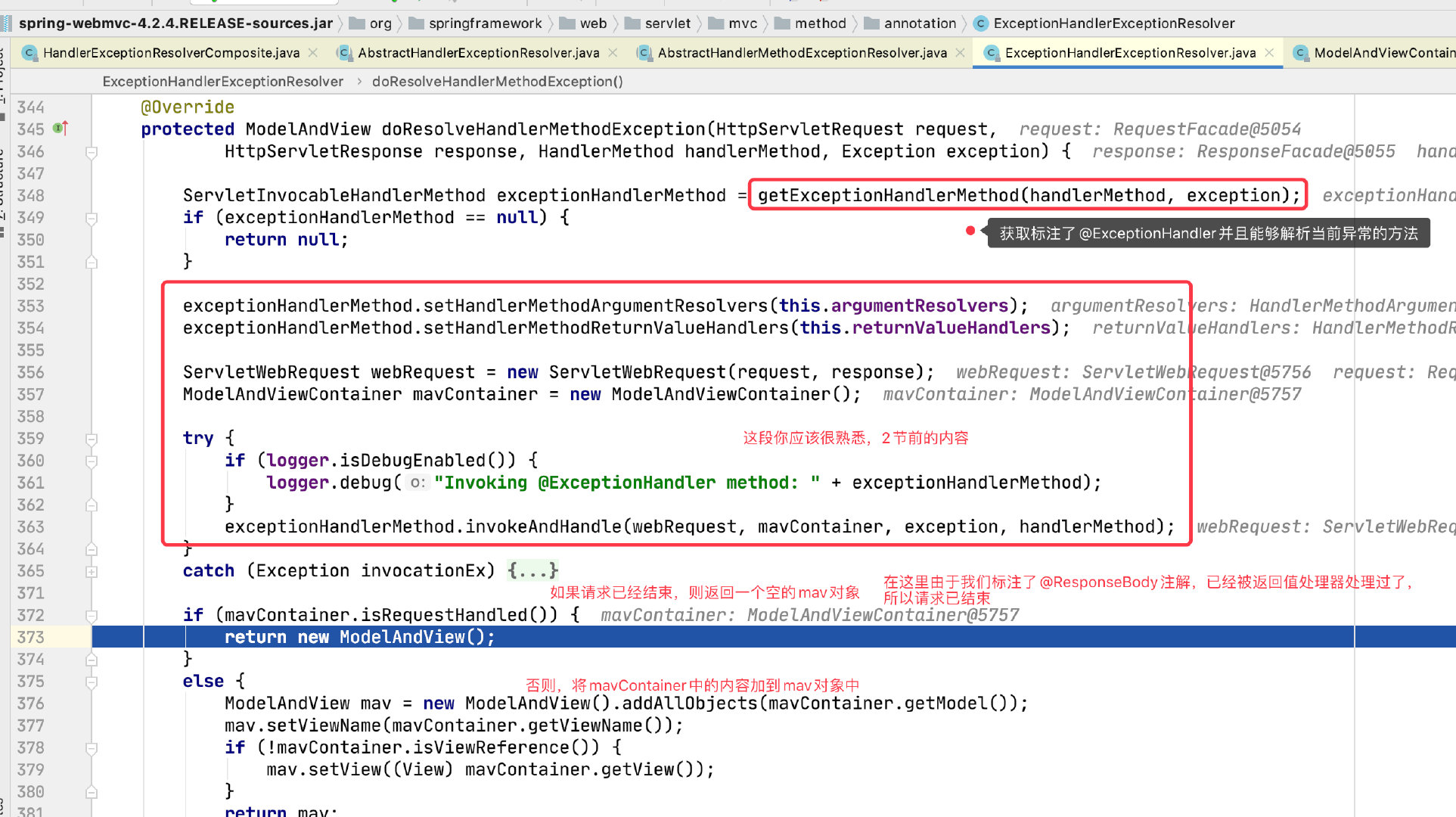Collapse the if block at line 372
This screenshot has height=817, width=1456.
pyautogui.click(x=92, y=615)
